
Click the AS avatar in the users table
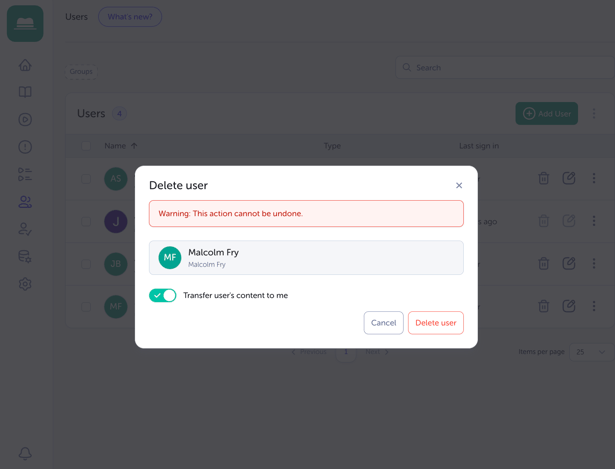(x=116, y=179)
